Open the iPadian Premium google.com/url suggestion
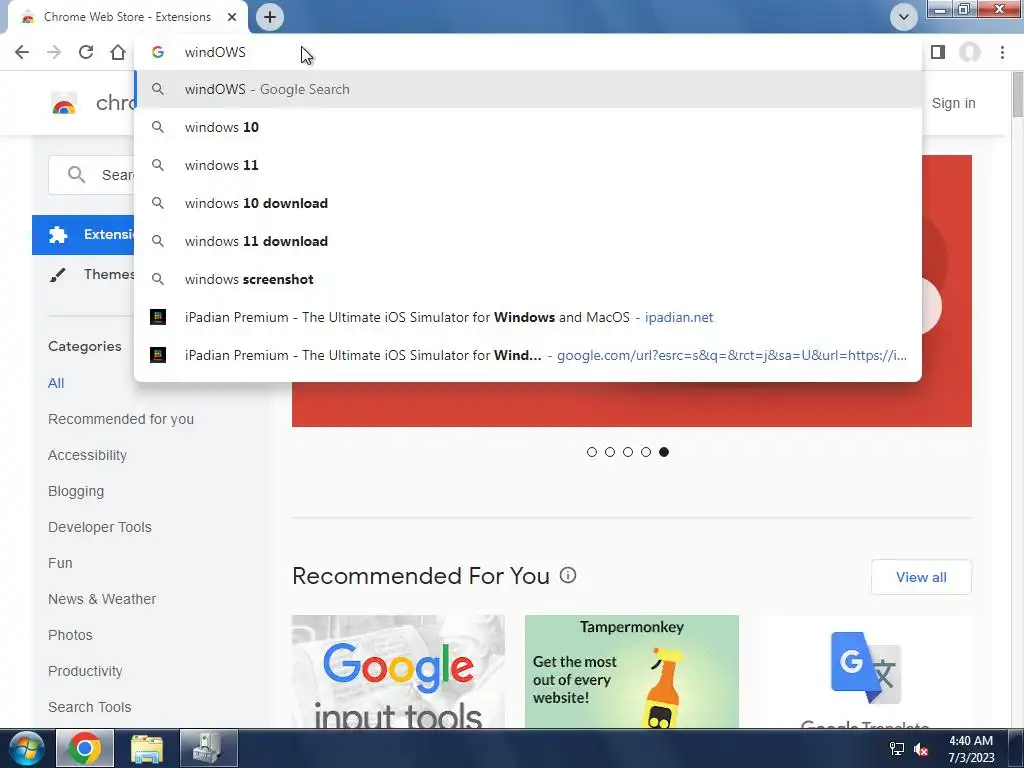Image resolution: width=1024 pixels, height=768 pixels. point(528,355)
